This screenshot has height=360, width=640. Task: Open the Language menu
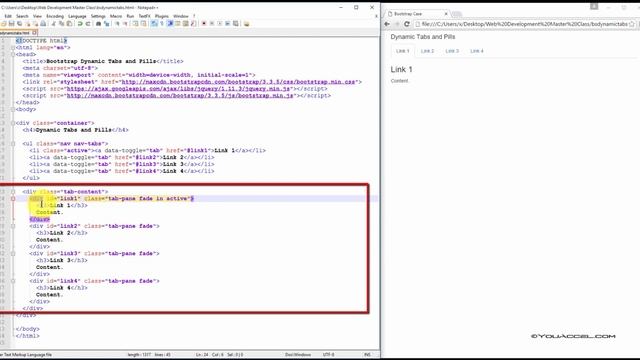pos(77,16)
